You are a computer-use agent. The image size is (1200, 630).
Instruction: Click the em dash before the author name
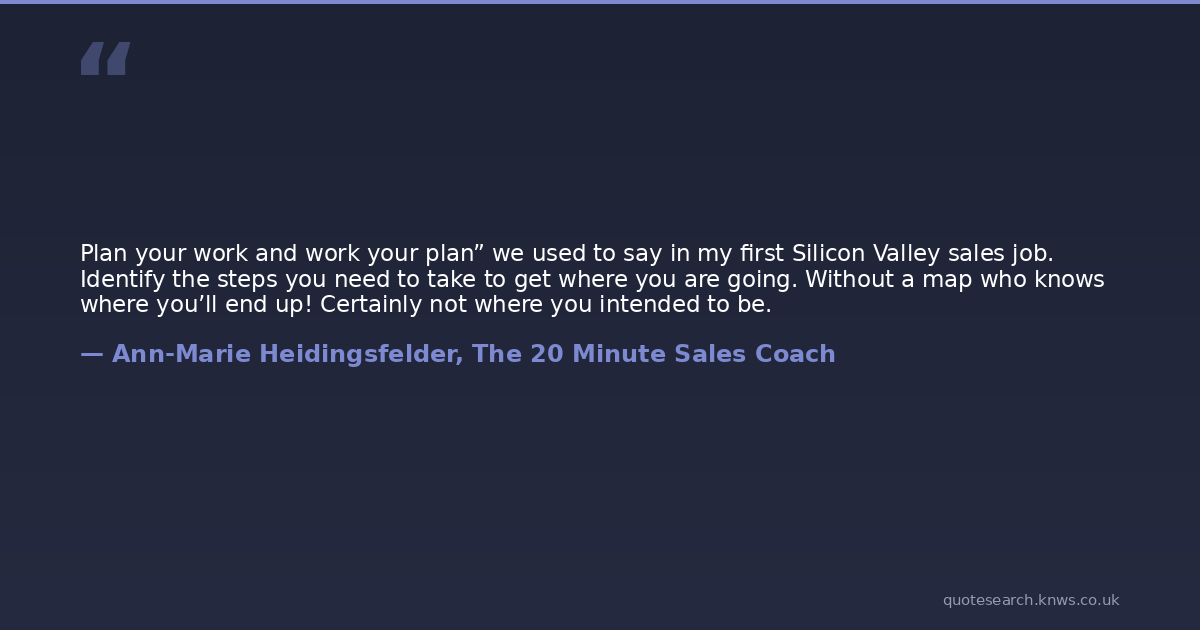(91, 354)
